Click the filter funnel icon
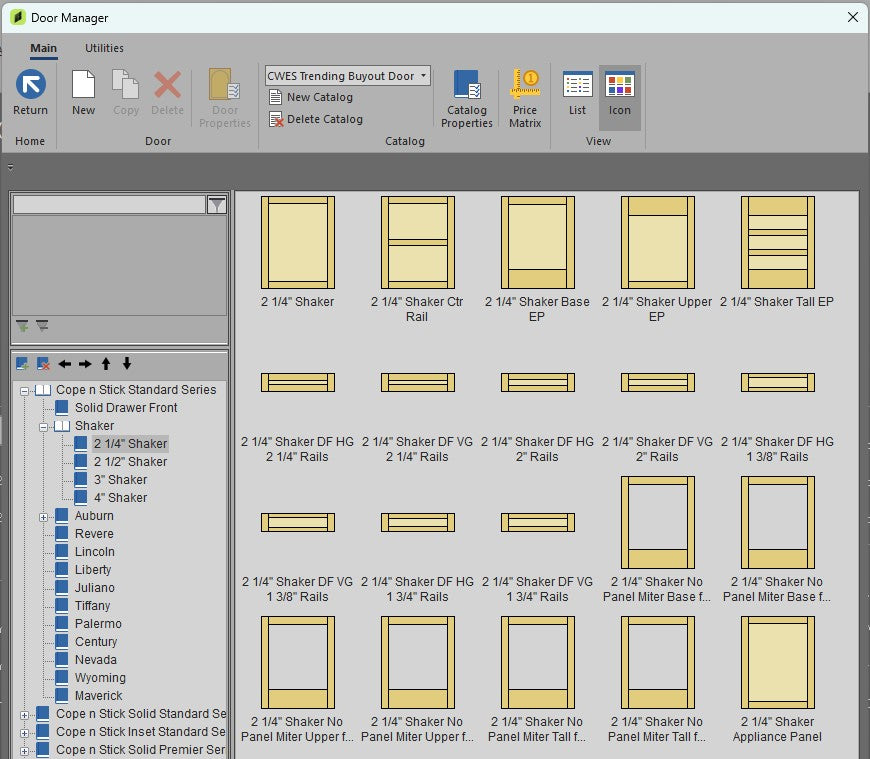The width and height of the screenshot is (870, 759). (217, 205)
